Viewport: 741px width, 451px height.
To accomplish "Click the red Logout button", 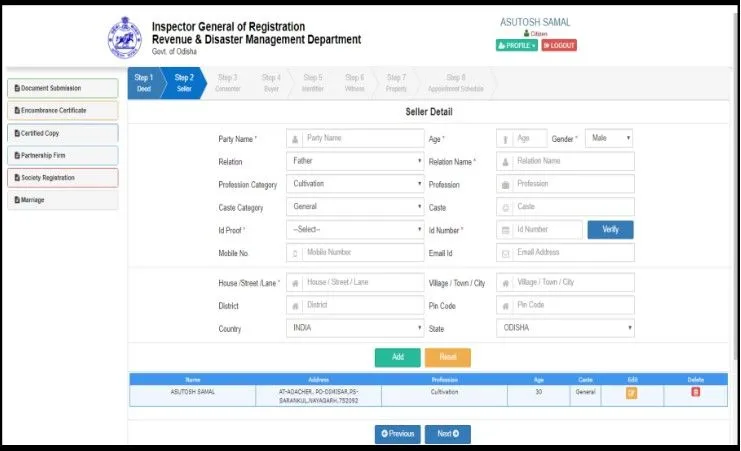I will [x=559, y=45].
